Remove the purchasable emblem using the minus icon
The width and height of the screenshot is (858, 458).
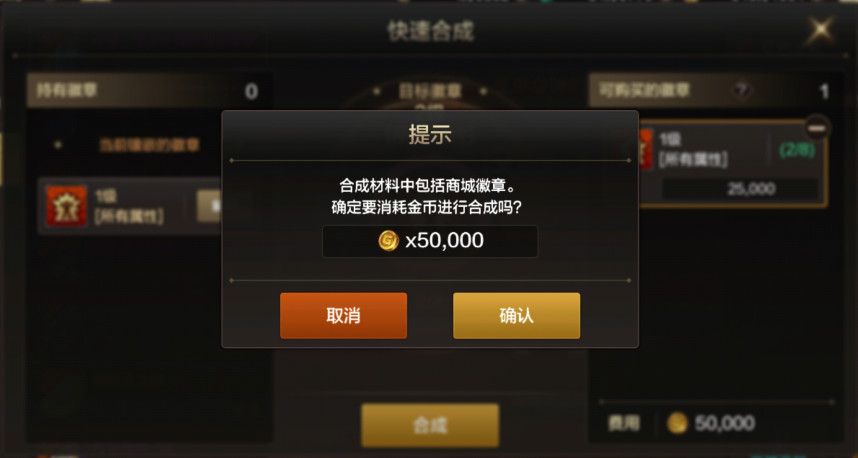coord(818,128)
